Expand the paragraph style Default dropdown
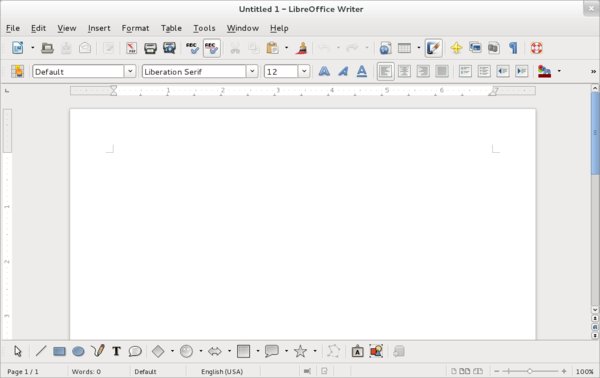 [130, 72]
